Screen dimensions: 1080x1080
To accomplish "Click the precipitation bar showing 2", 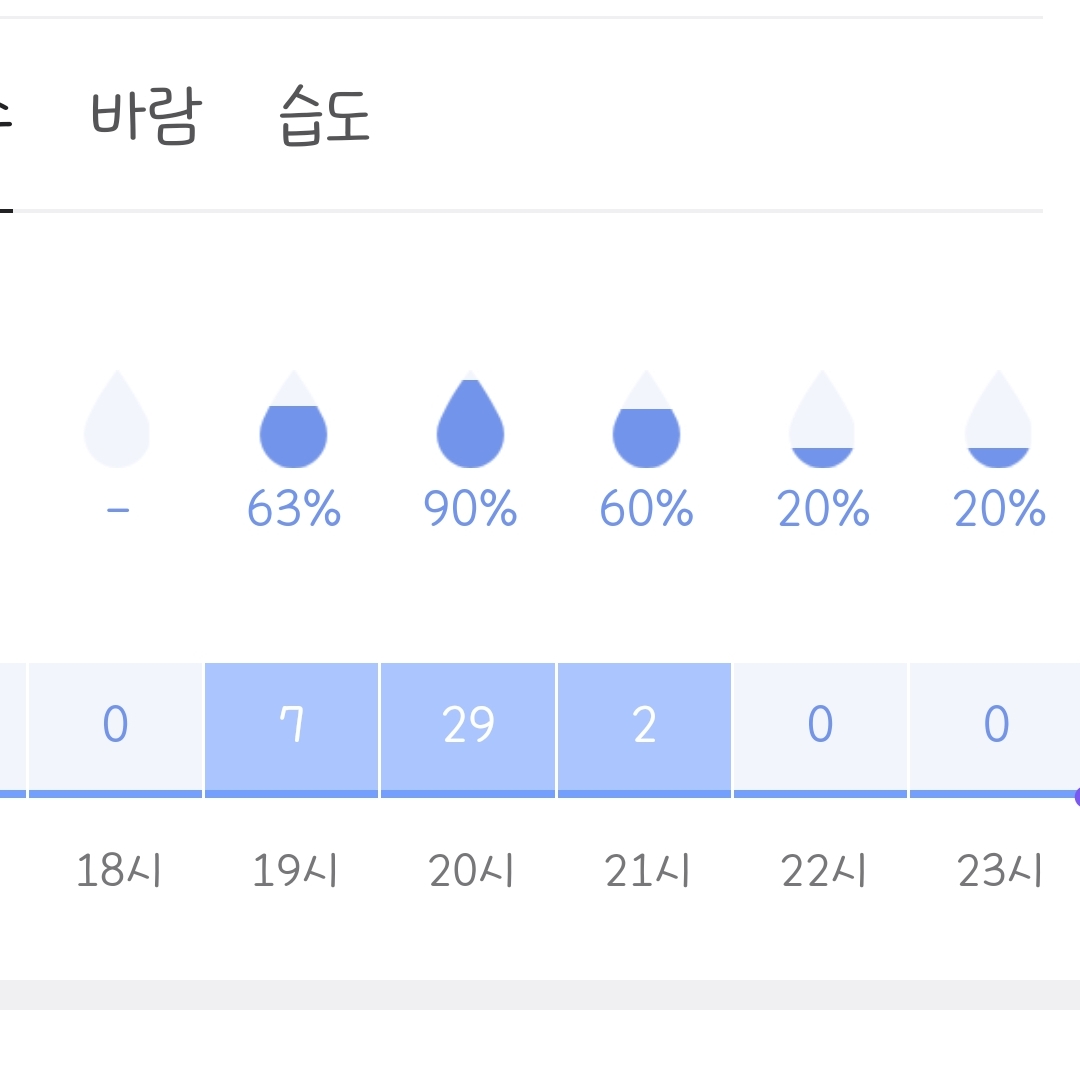I will (x=644, y=730).
